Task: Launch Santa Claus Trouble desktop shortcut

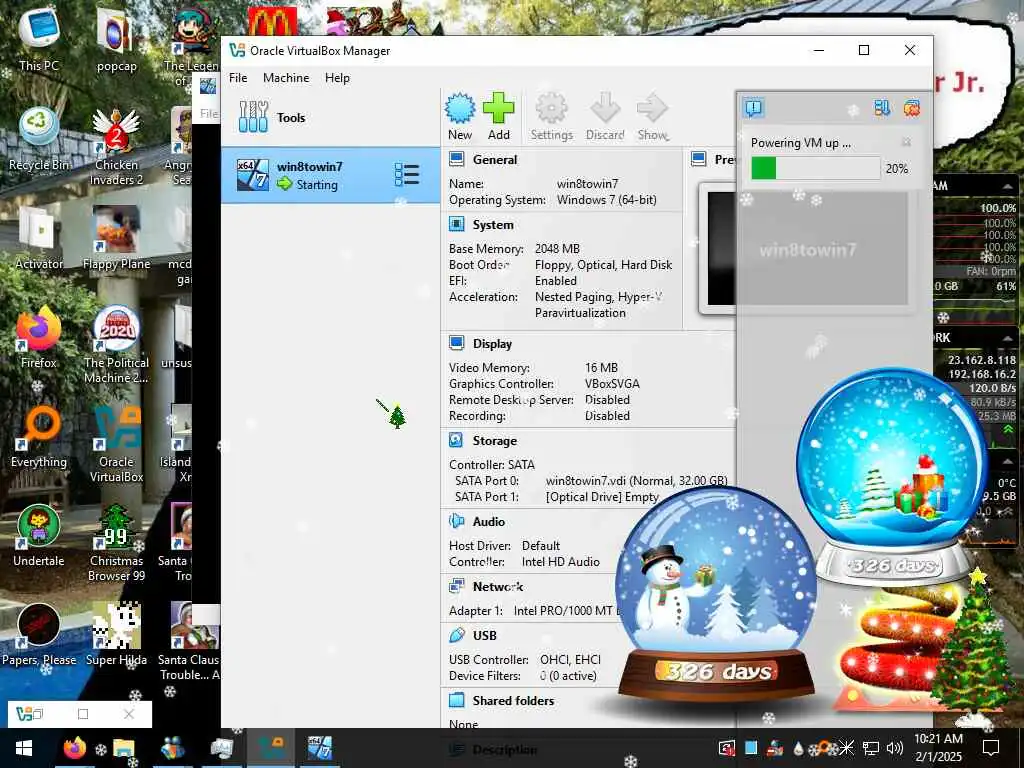Action: coord(189,642)
